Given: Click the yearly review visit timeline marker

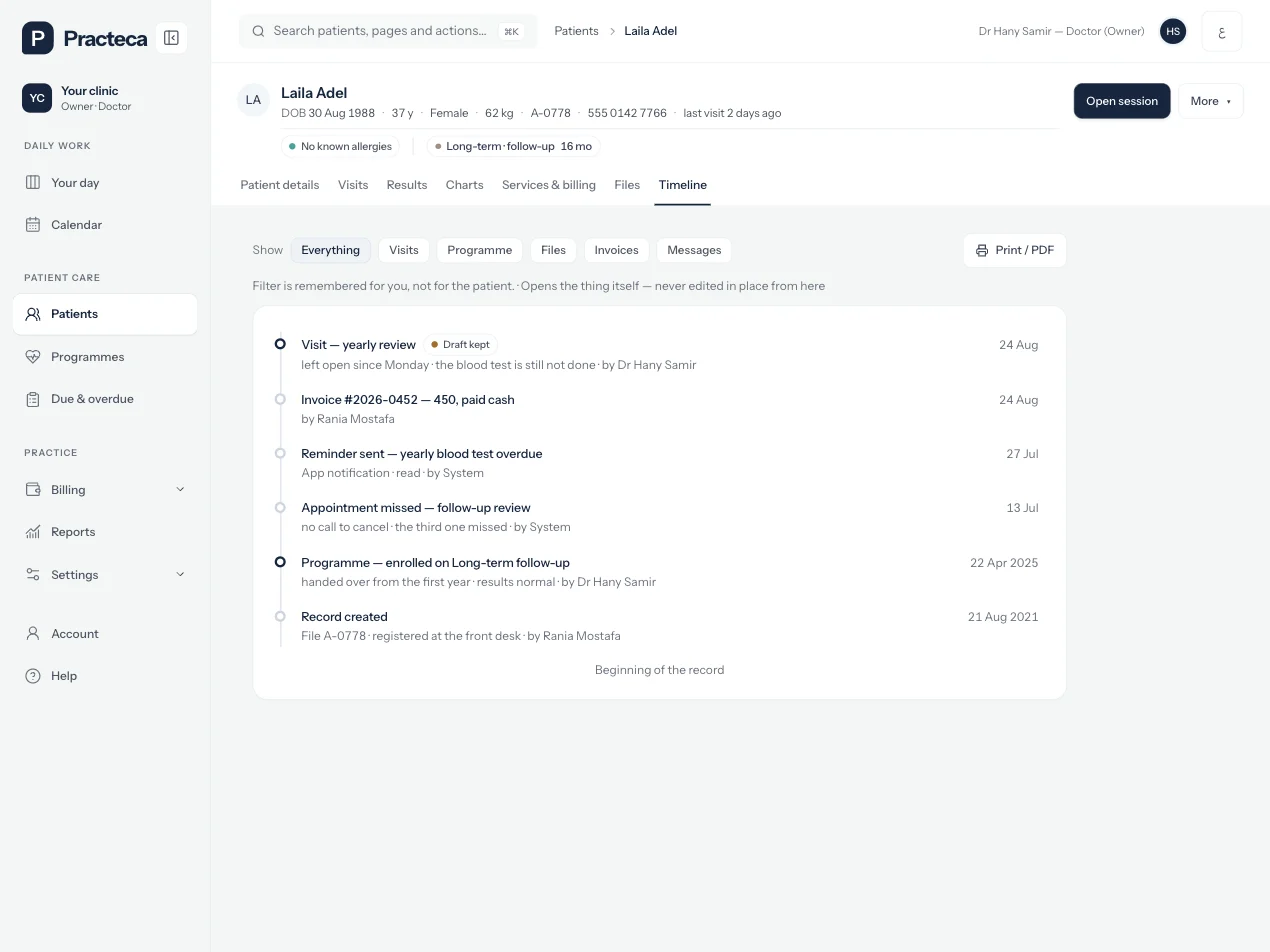Looking at the screenshot, I should (x=280, y=344).
